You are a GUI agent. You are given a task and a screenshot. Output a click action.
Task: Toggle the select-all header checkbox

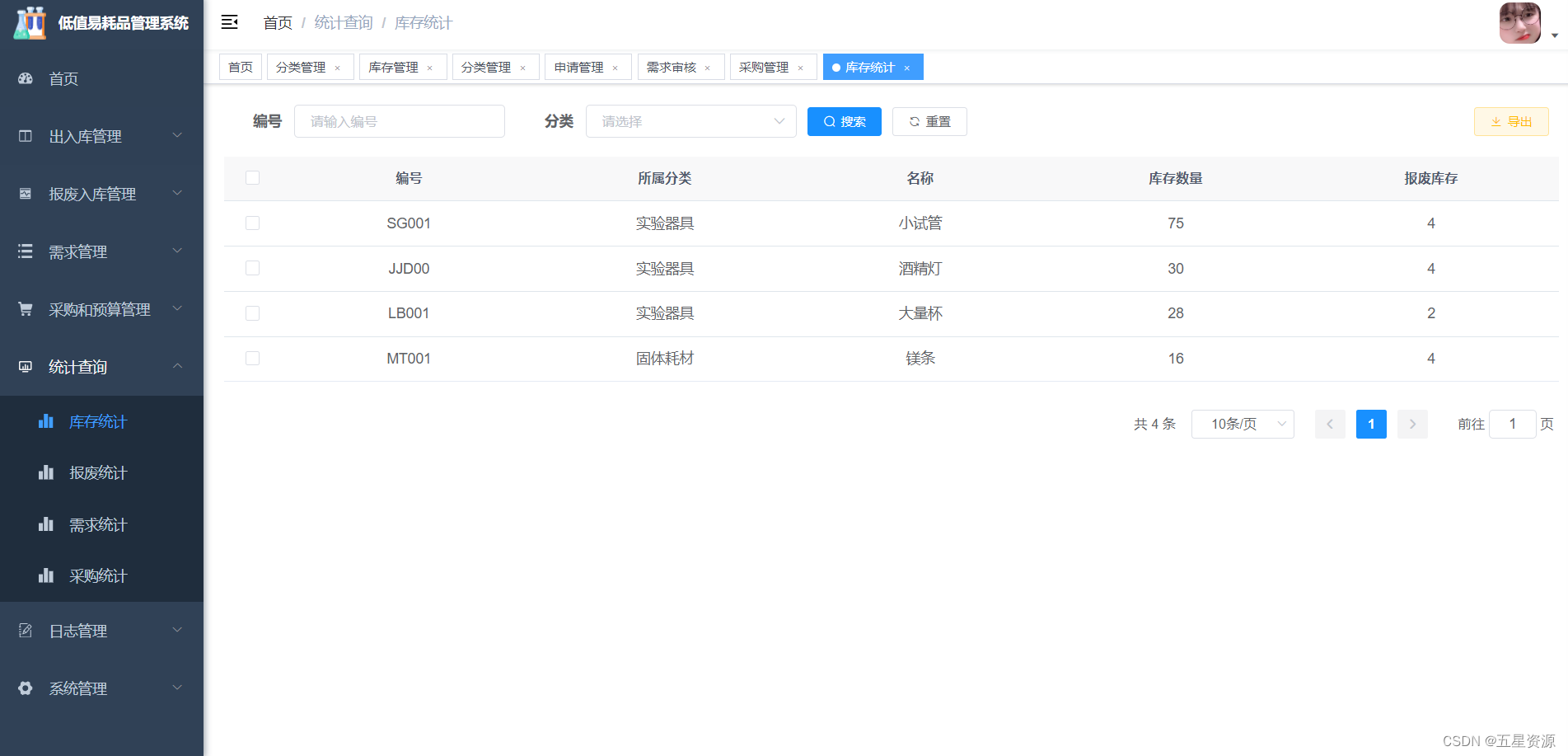253,178
